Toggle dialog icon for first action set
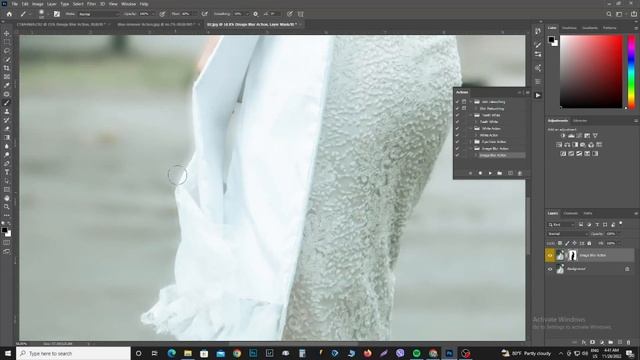The image size is (640, 360). (464, 102)
